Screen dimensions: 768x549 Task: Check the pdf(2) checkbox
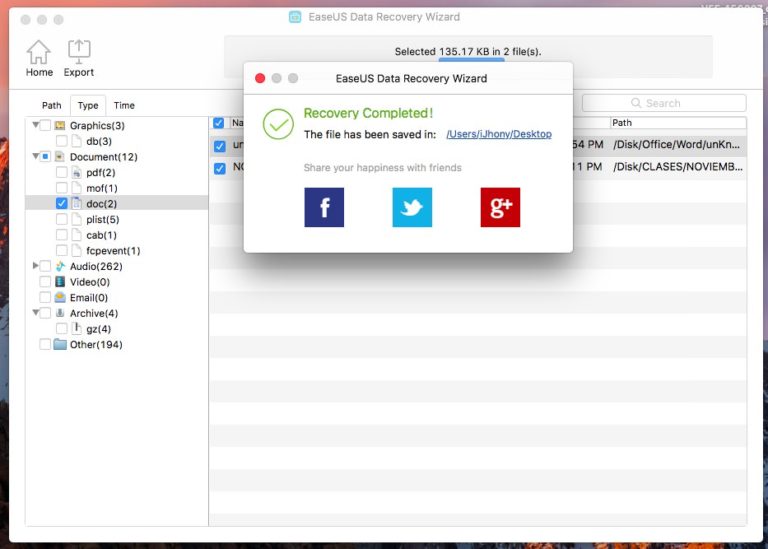pos(62,172)
